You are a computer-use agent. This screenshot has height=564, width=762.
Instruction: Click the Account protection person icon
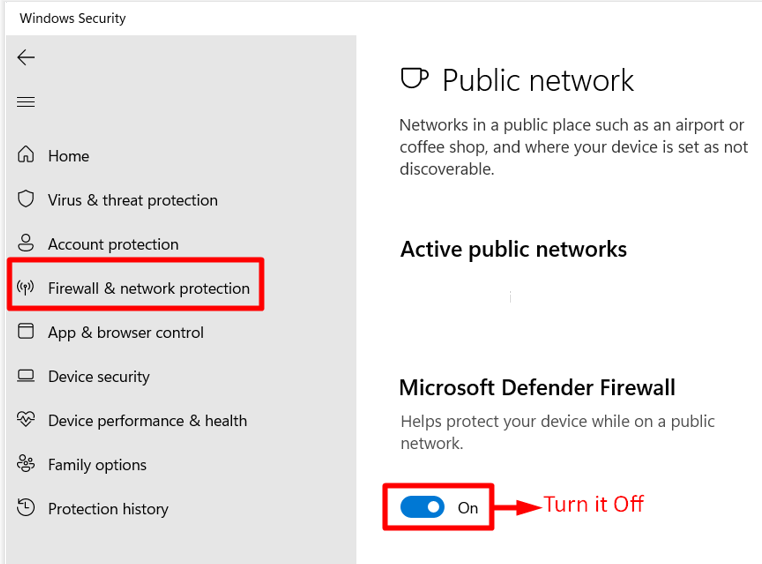[26, 243]
